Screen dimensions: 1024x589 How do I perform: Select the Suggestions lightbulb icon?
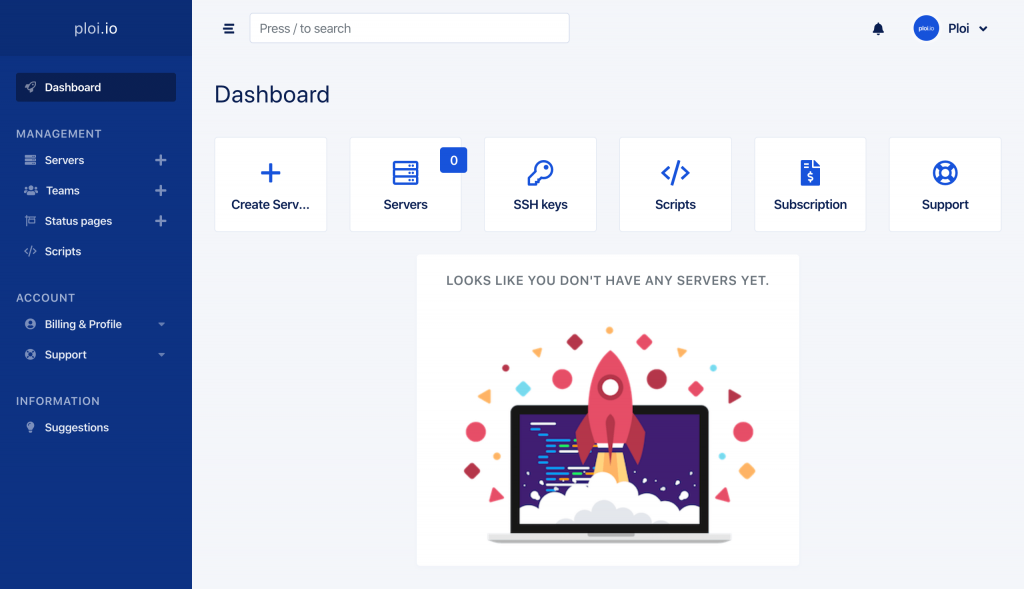(x=30, y=427)
